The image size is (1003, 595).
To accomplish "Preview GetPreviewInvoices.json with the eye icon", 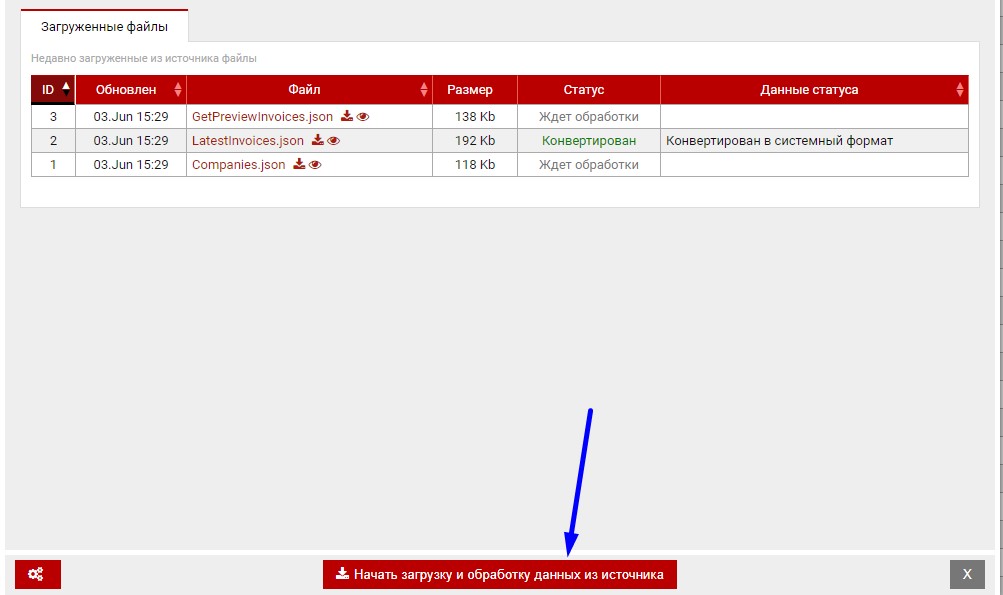I will coord(363,117).
